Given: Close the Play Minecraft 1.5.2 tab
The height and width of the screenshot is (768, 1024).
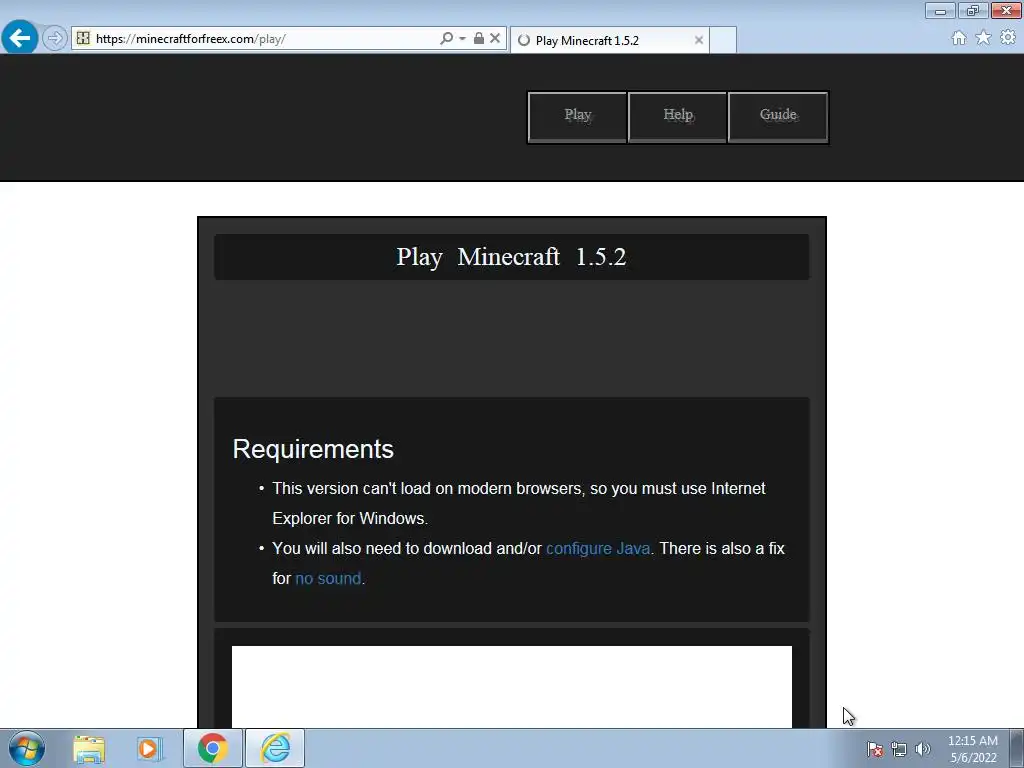Looking at the screenshot, I should [x=699, y=40].
